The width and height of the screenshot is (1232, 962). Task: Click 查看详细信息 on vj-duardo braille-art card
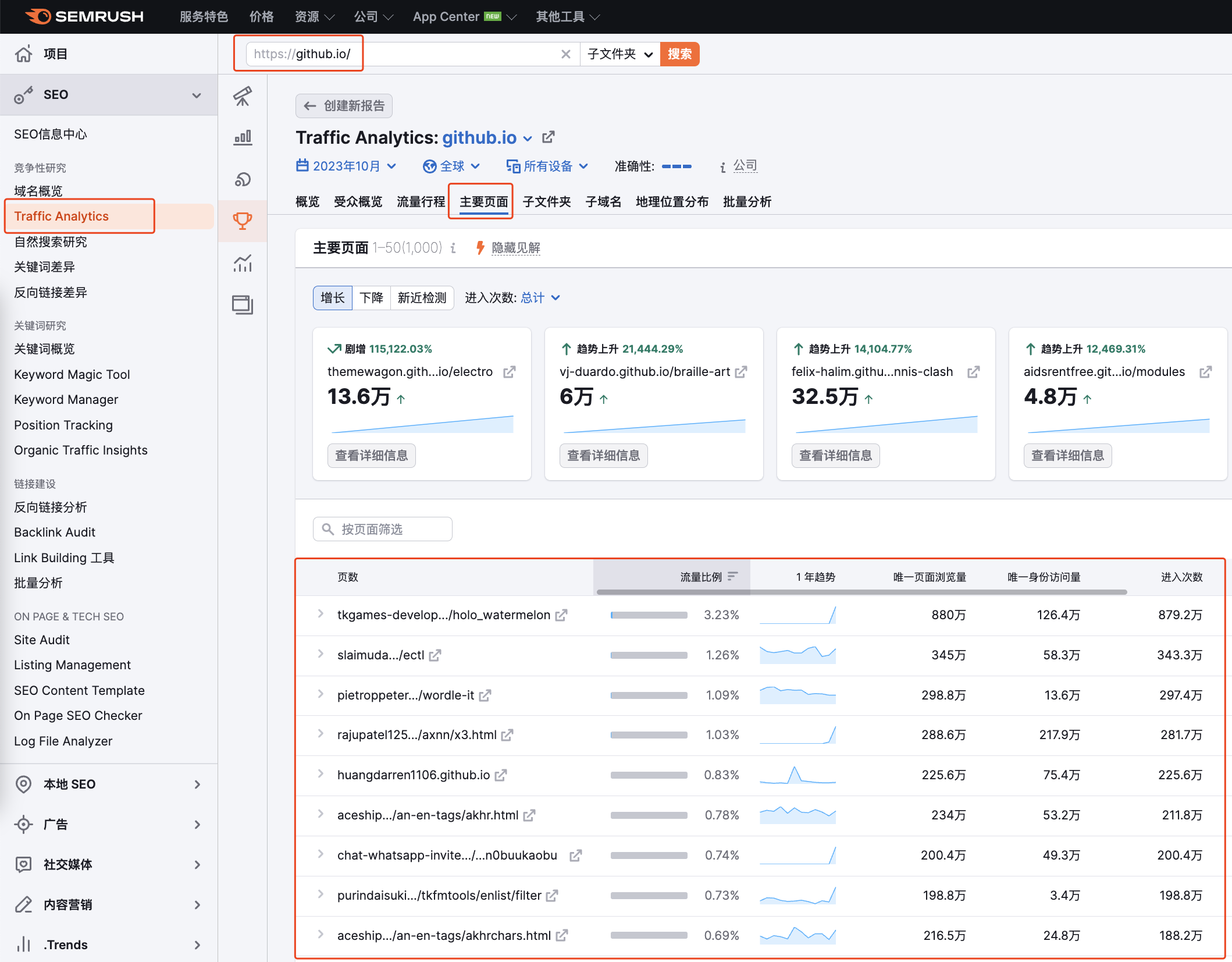(x=603, y=456)
